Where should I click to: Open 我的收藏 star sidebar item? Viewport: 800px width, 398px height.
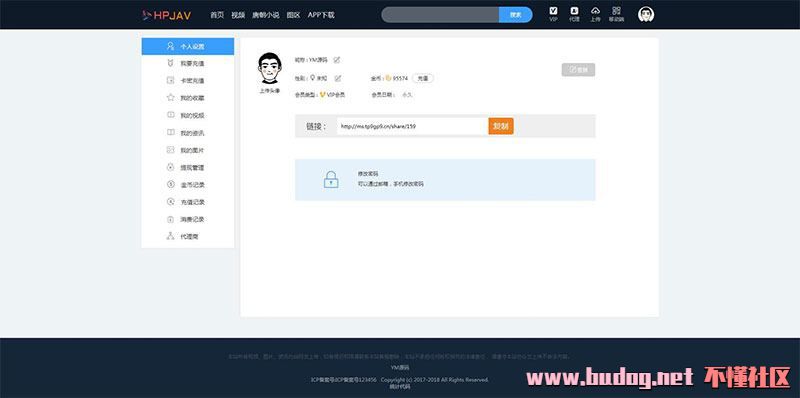coord(188,98)
